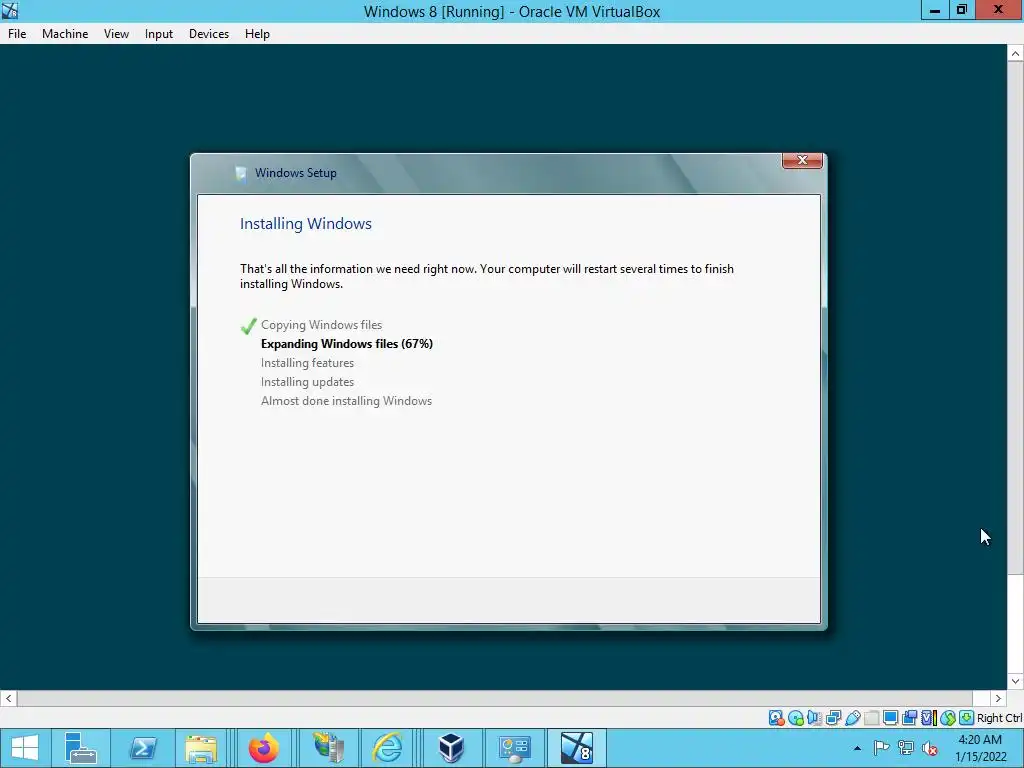This screenshot has width=1024, height=768.
Task: Click the network adapter status icon
Action: 833,718
